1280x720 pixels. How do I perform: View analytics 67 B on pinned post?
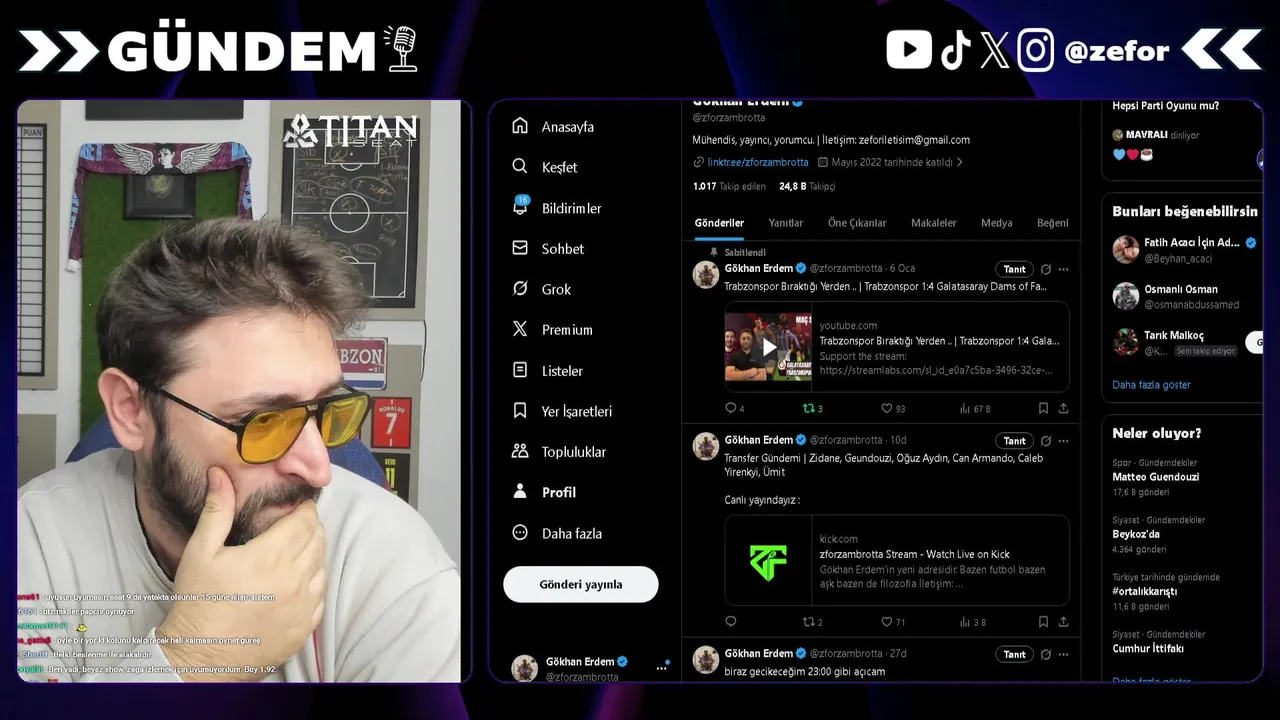pos(975,408)
